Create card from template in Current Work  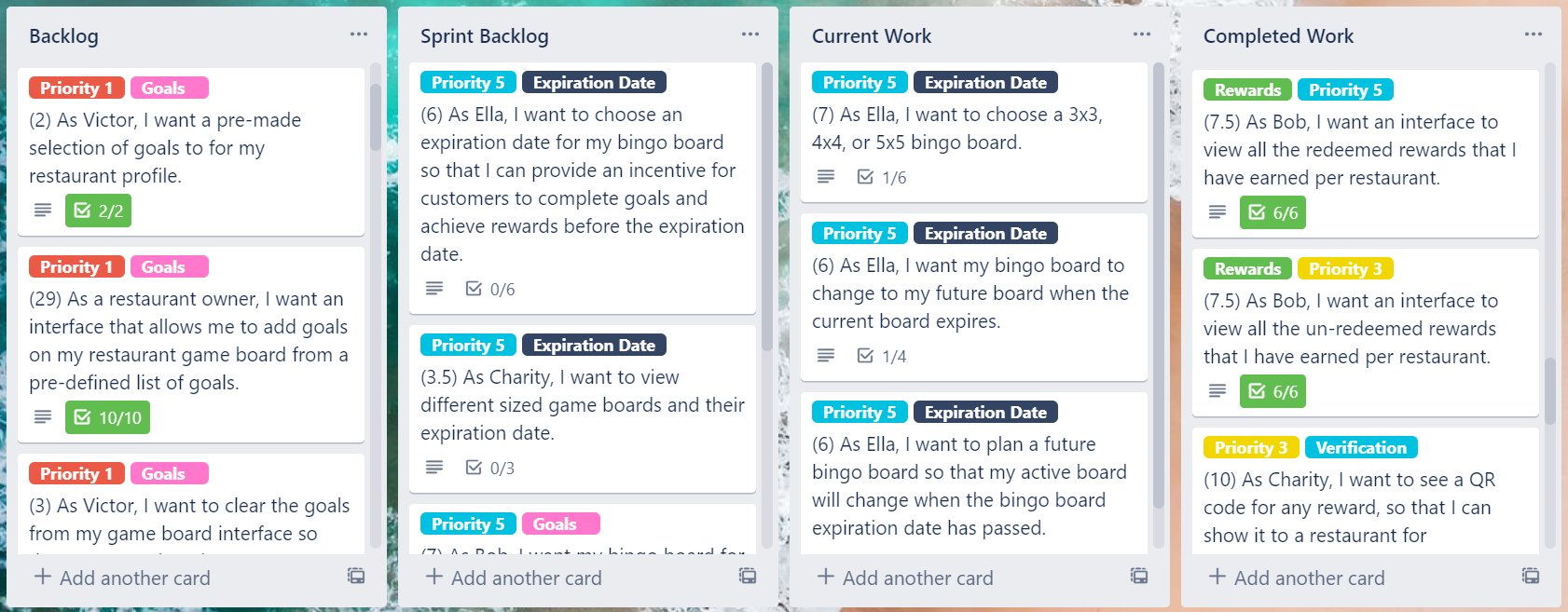[x=1139, y=576]
